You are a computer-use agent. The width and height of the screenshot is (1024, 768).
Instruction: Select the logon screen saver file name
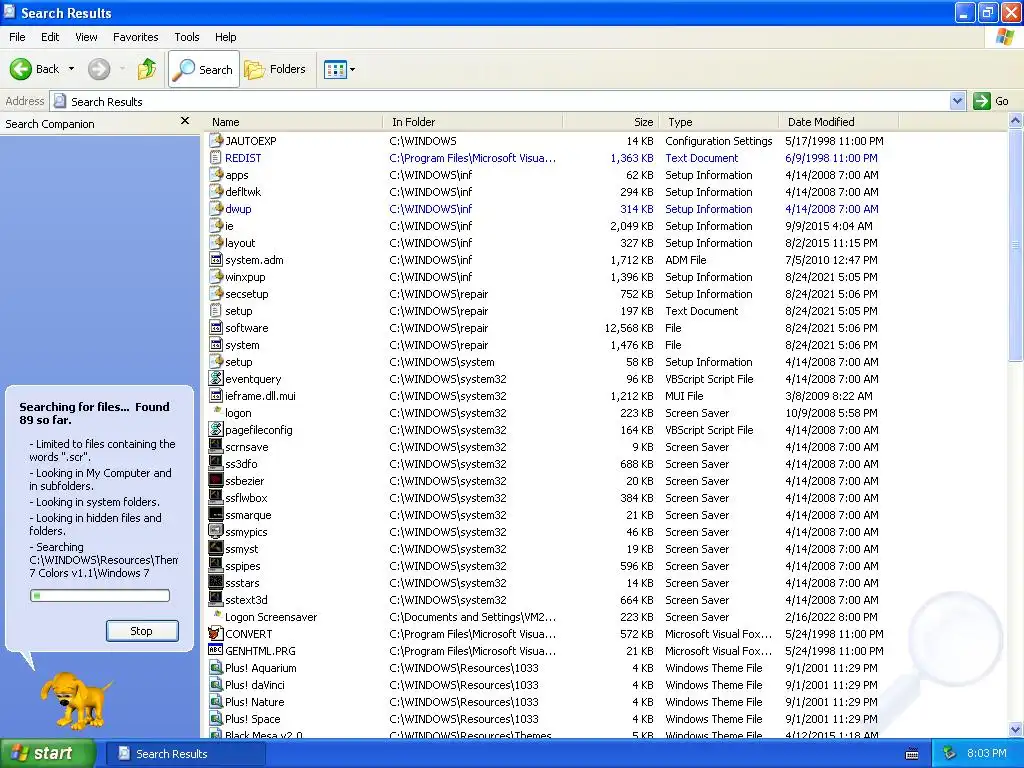pyautogui.click(x=238, y=413)
